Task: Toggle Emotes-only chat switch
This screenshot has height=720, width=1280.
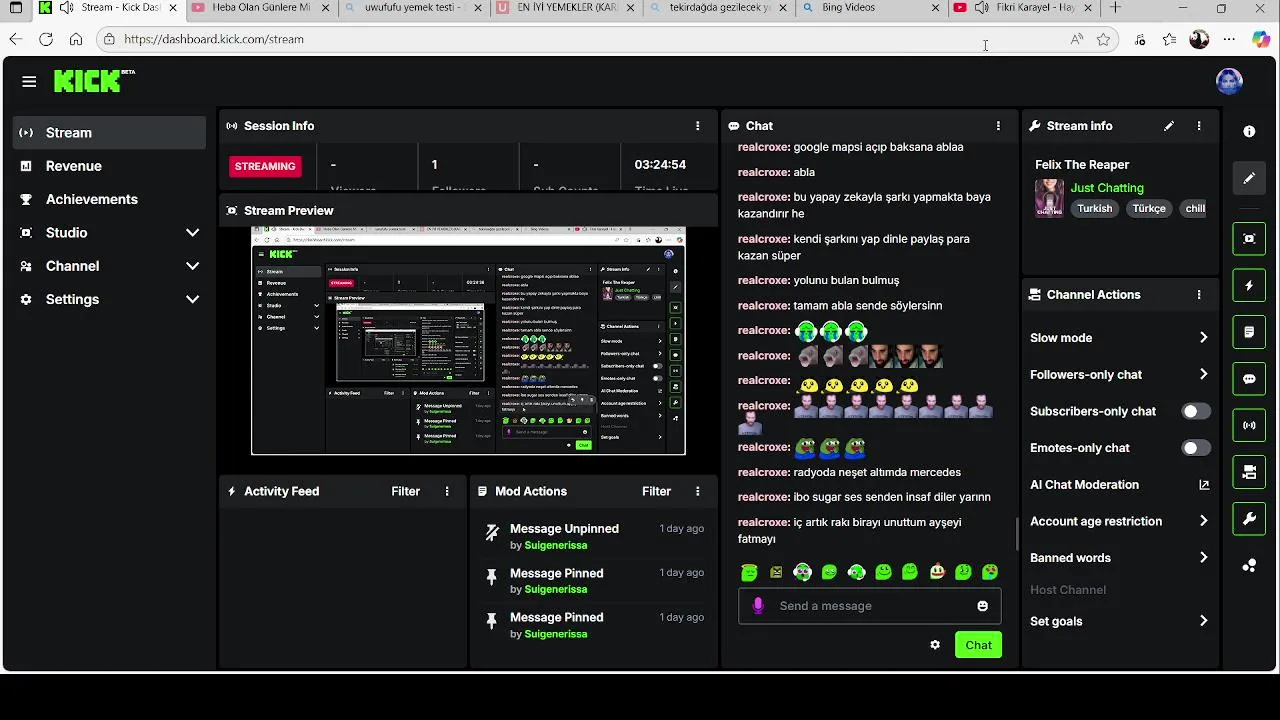Action: click(x=1195, y=448)
